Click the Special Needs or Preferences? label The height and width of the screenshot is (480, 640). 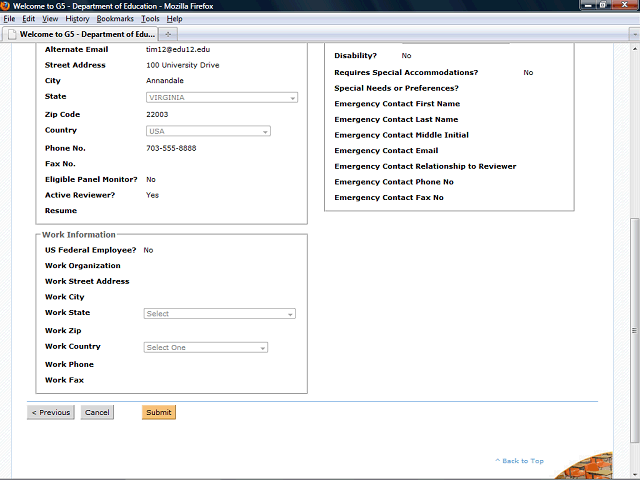tap(396, 88)
